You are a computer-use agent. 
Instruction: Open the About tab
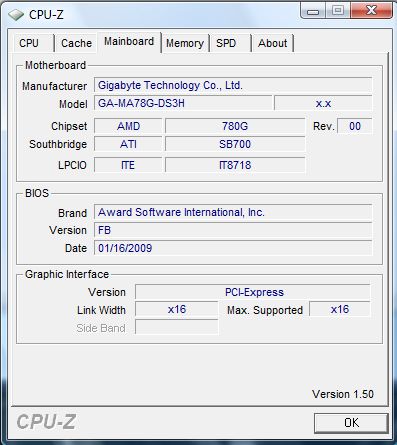pos(273,43)
